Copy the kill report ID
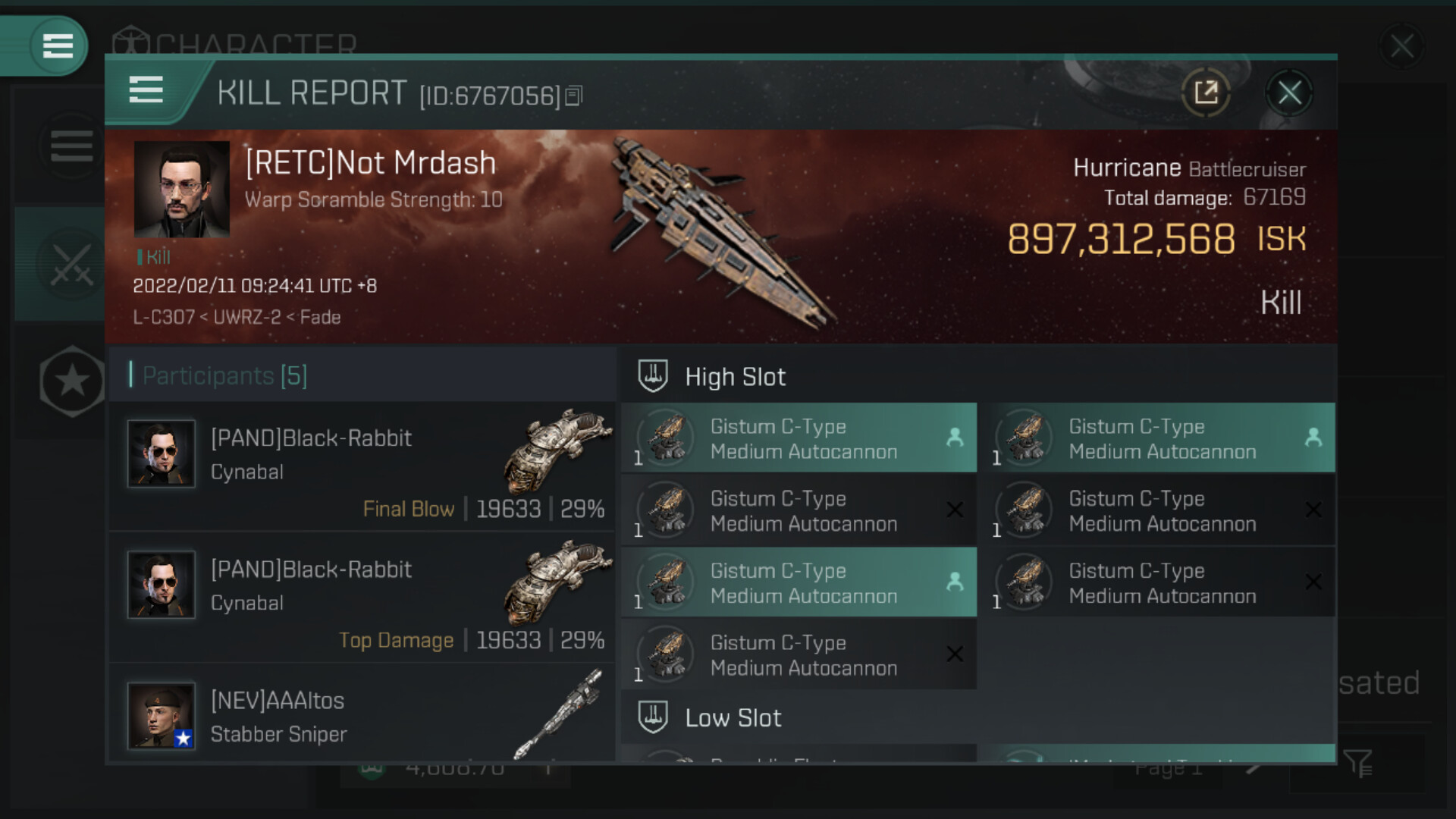 click(574, 96)
